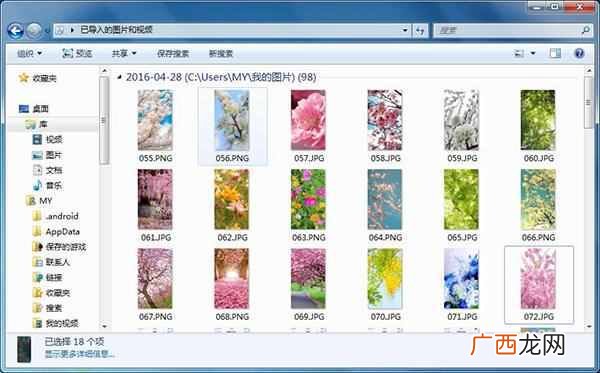This screenshot has width=600, height=373.
Task: Select the 收藏夹 star icon in sidebar
Action: pos(24,78)
